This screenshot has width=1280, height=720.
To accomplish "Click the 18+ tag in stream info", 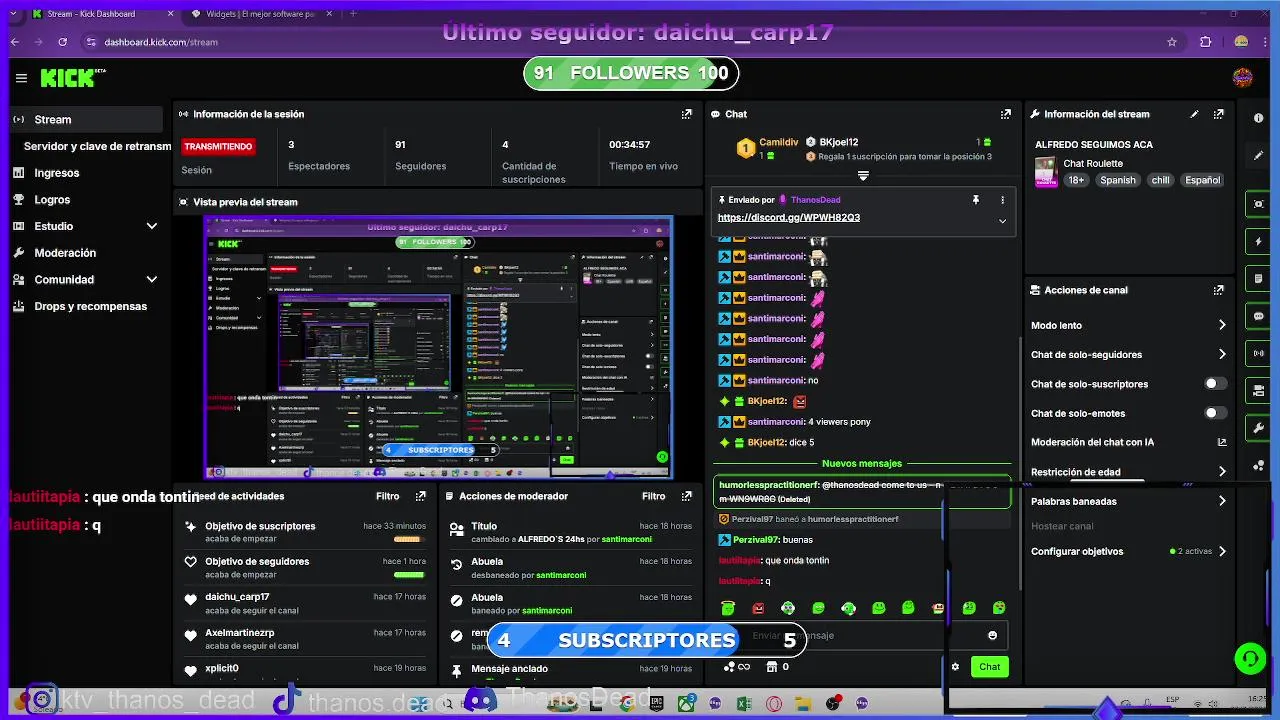I will [x=1075, y=180].
